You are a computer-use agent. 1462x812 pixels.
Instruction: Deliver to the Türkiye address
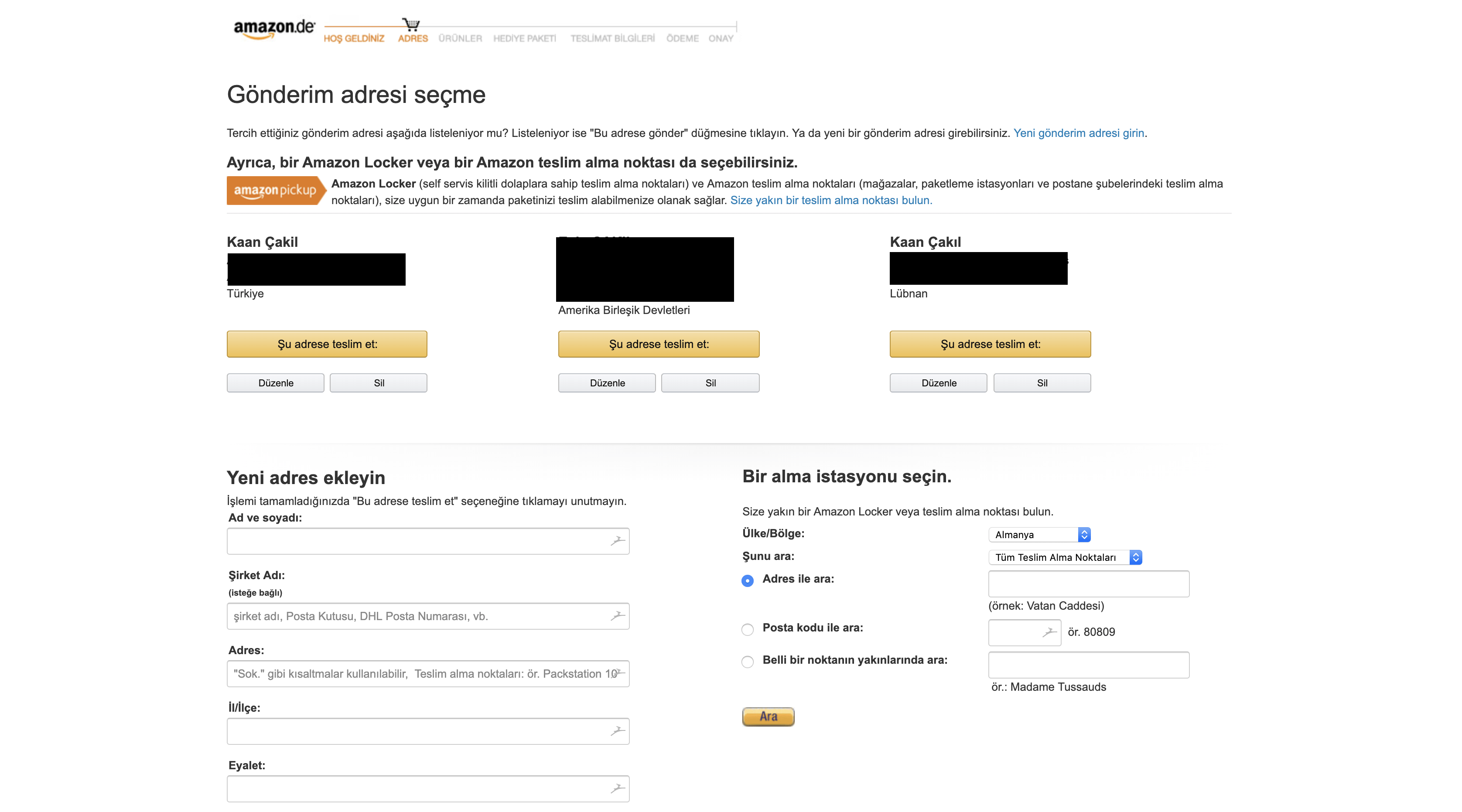[327, 344]
